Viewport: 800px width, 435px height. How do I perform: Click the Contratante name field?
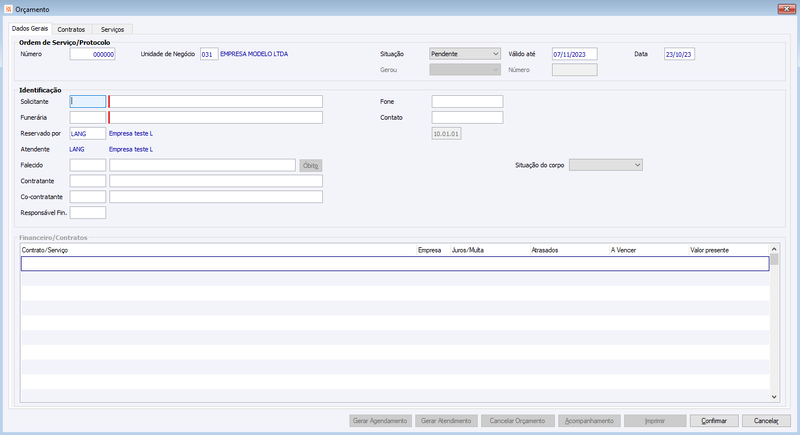point(216,181)
